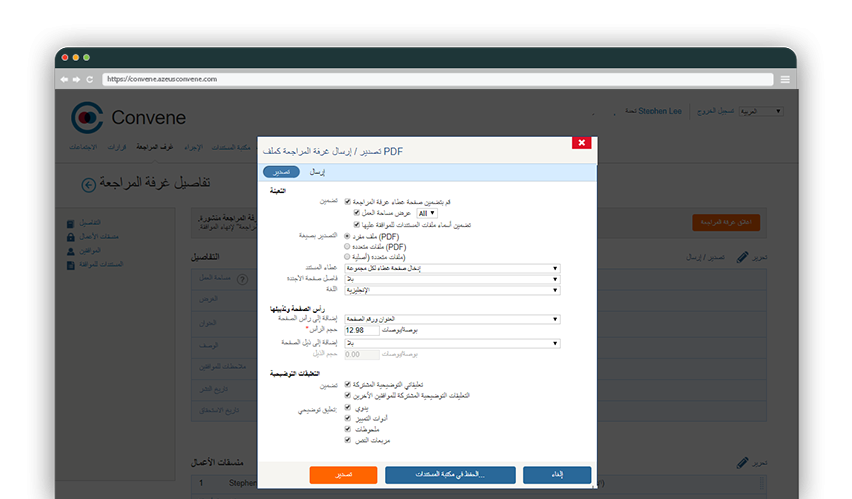Open the المستندات للموافقة sidebar link
Screen dimensions: 852x499
pos(101,265)
